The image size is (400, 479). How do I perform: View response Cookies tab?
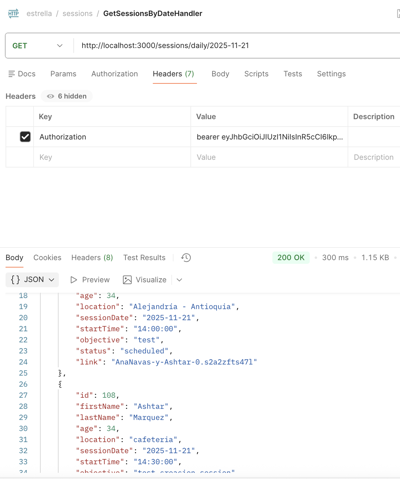click(47, 258)
